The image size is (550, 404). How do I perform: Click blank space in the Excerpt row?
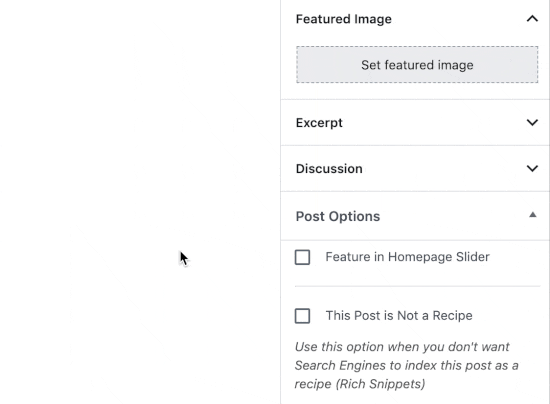[x=435, y=123]
